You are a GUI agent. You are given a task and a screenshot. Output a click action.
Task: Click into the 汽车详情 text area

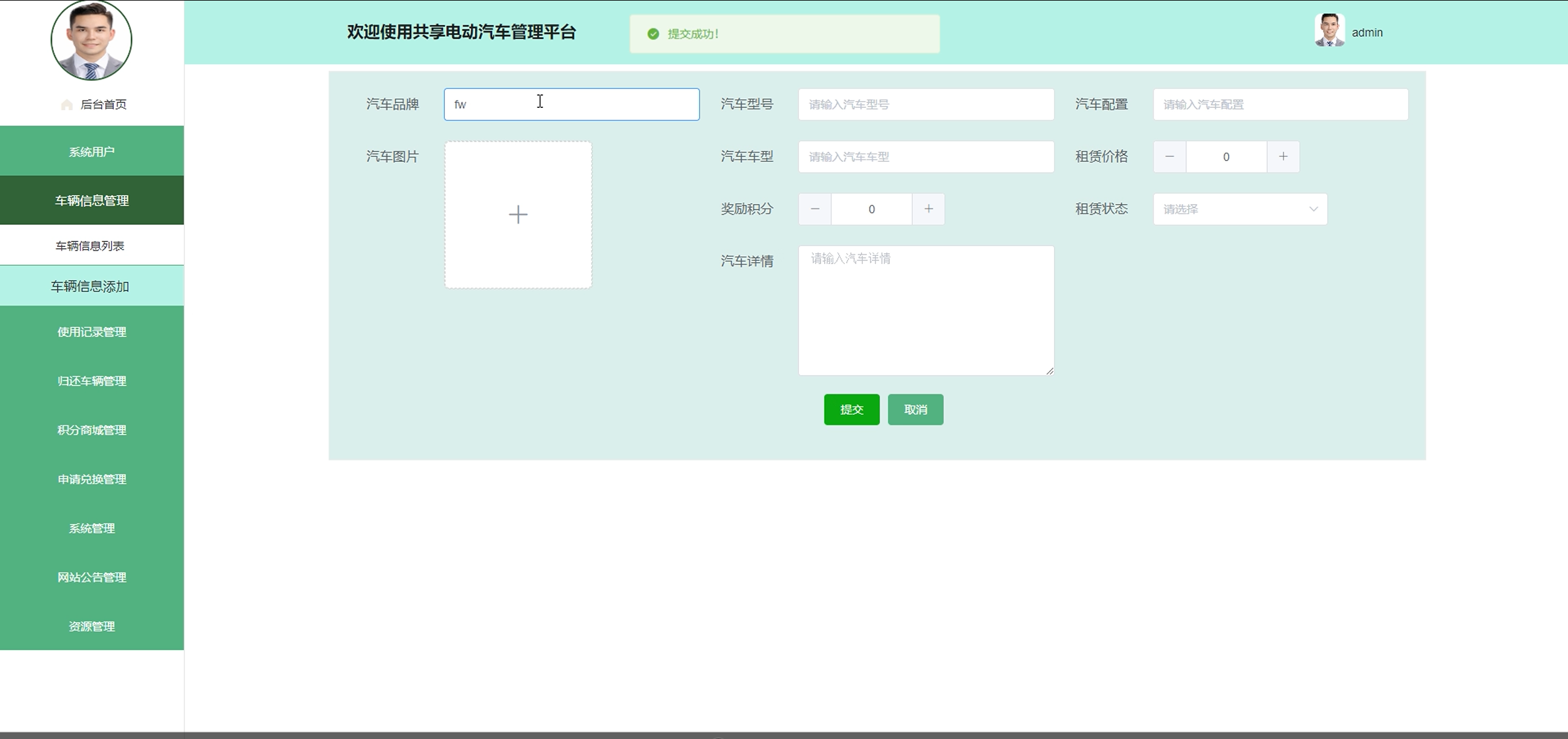tap(925, 310)
